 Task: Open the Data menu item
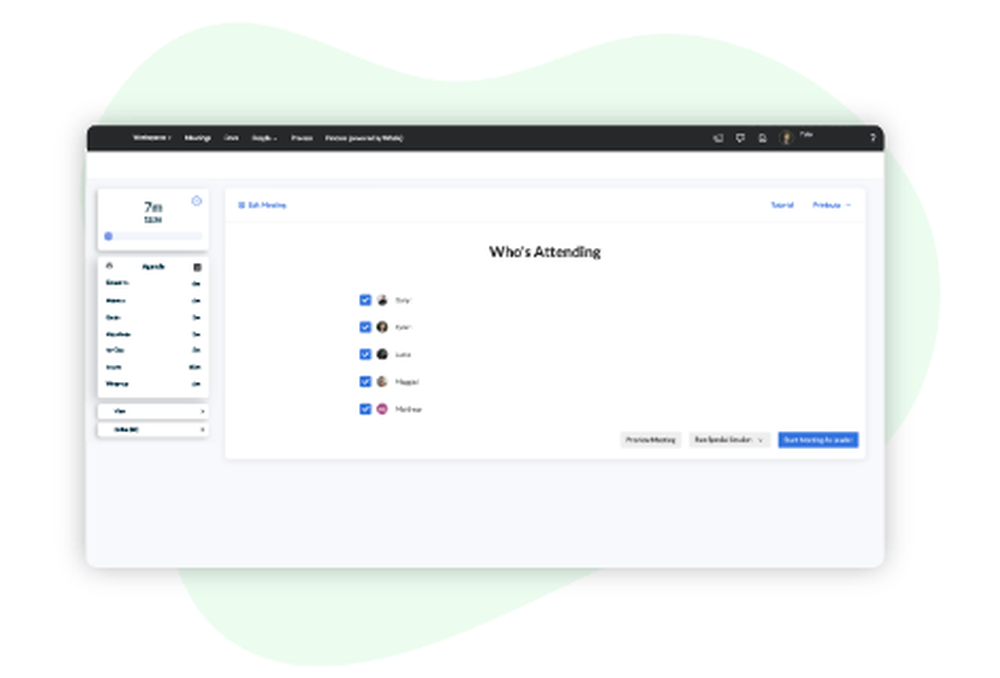pos(232,138)
